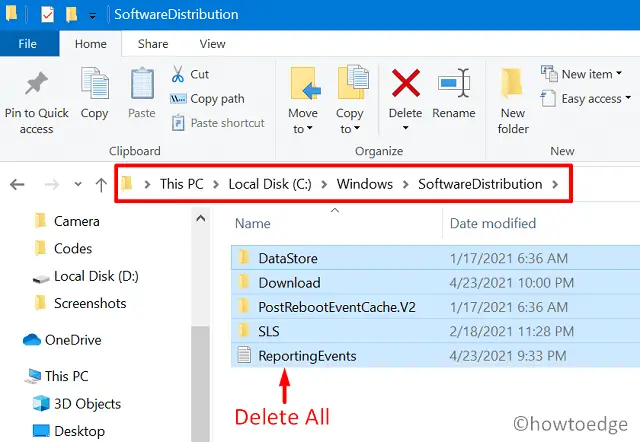
Task: Click Pin to Quick access icon
Action: coord(36,85)
